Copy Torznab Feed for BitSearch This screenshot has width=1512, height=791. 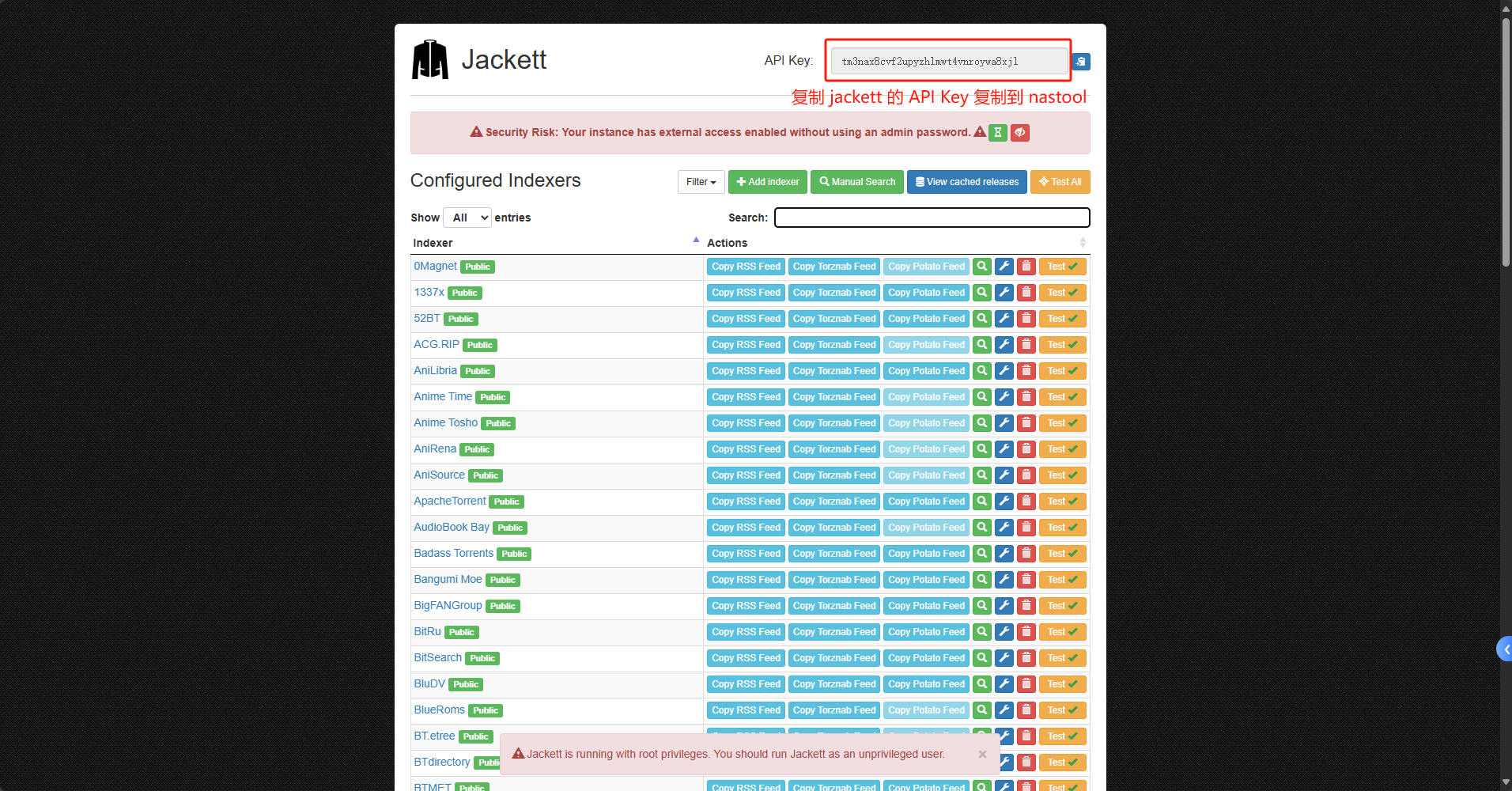(x=834, y=658)
